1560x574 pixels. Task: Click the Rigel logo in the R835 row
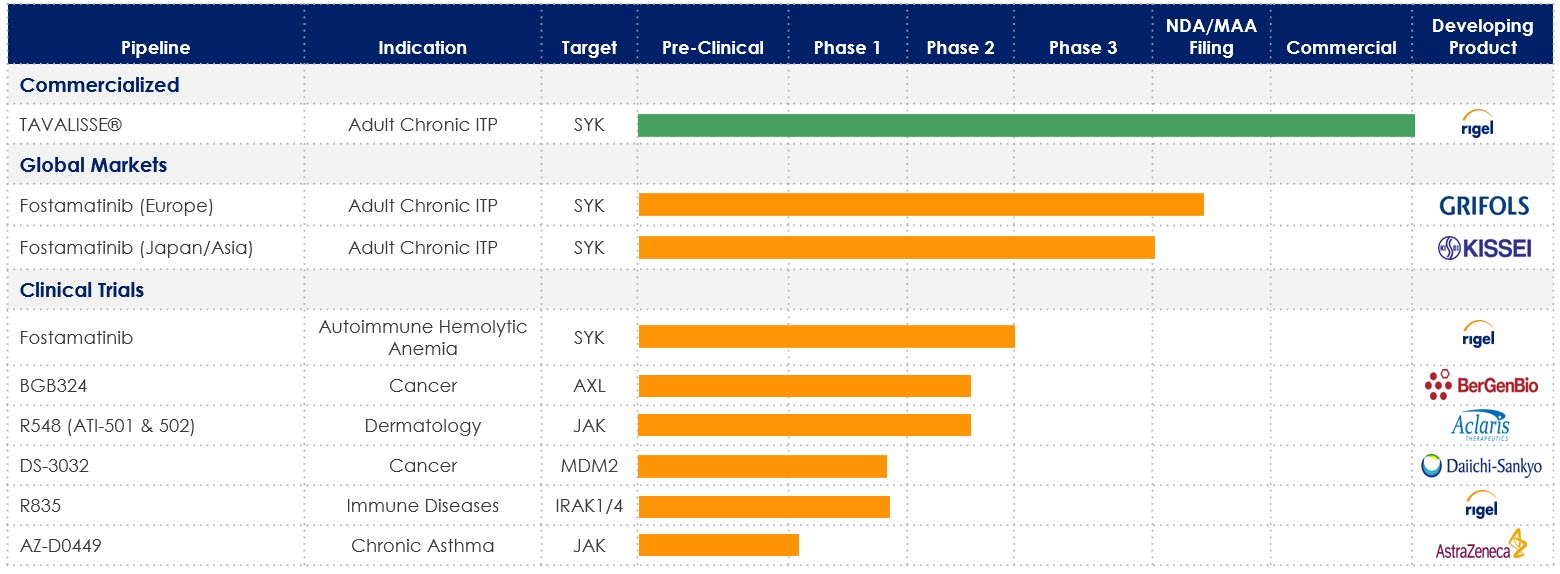click(1478, 506)
